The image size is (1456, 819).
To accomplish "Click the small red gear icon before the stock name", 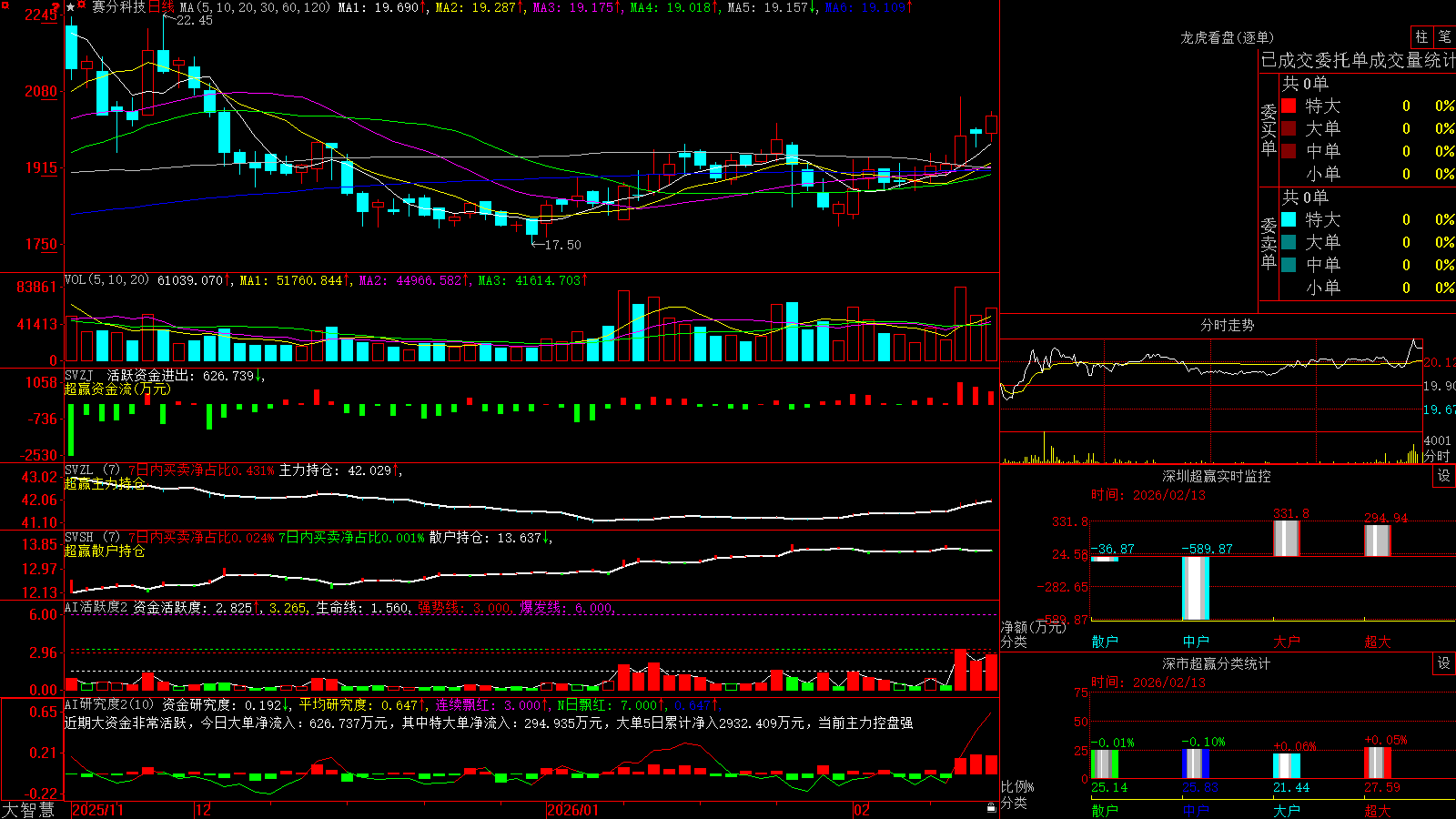I will 82,5.
